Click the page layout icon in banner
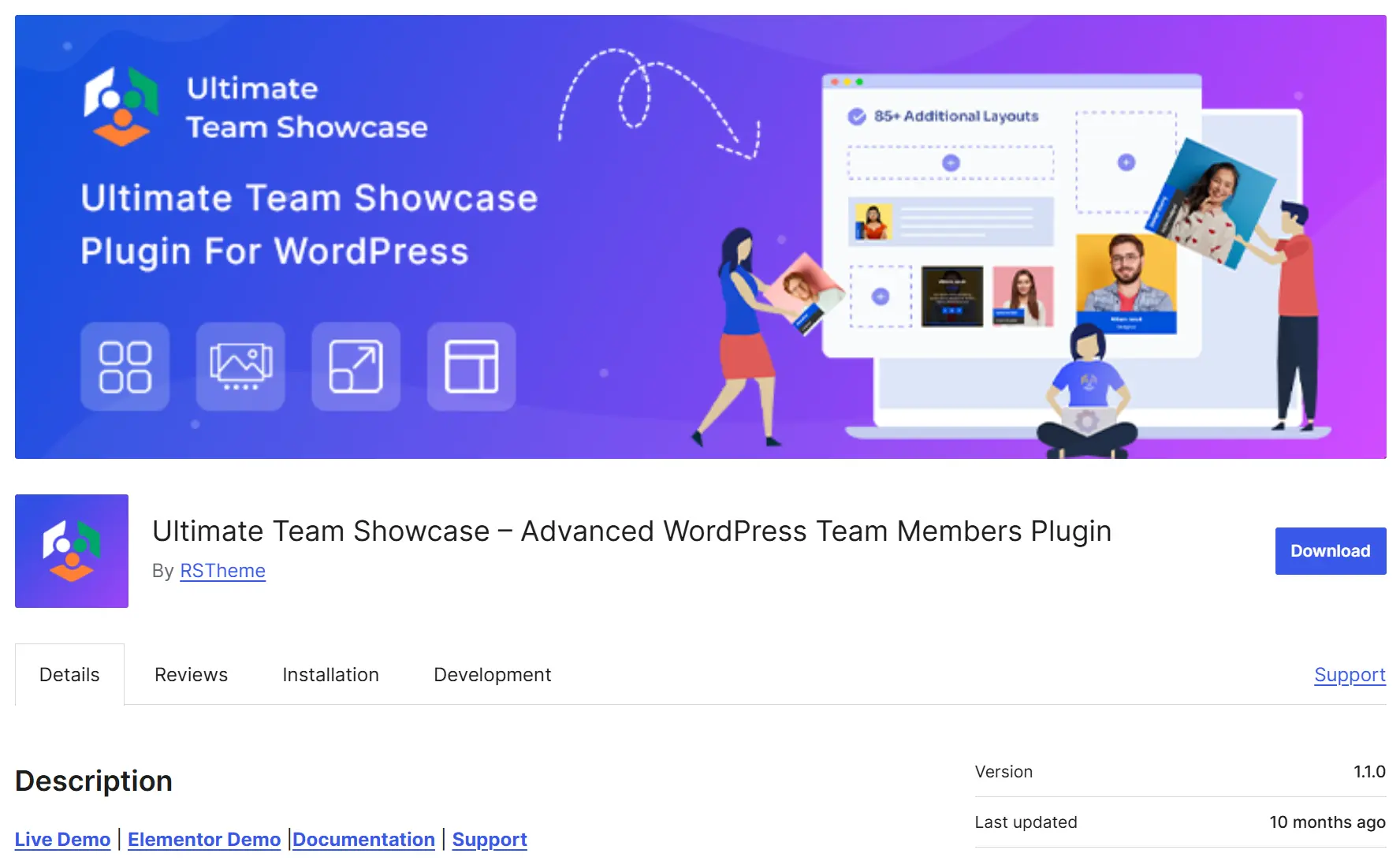The height and width of the screenshot is (861, 1400). (x=471, y=367)
